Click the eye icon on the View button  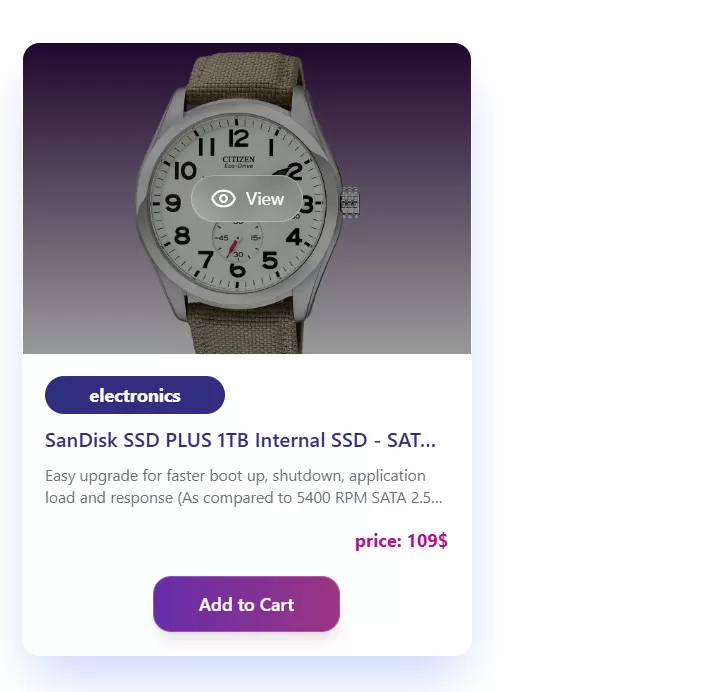tap(224, 199)
